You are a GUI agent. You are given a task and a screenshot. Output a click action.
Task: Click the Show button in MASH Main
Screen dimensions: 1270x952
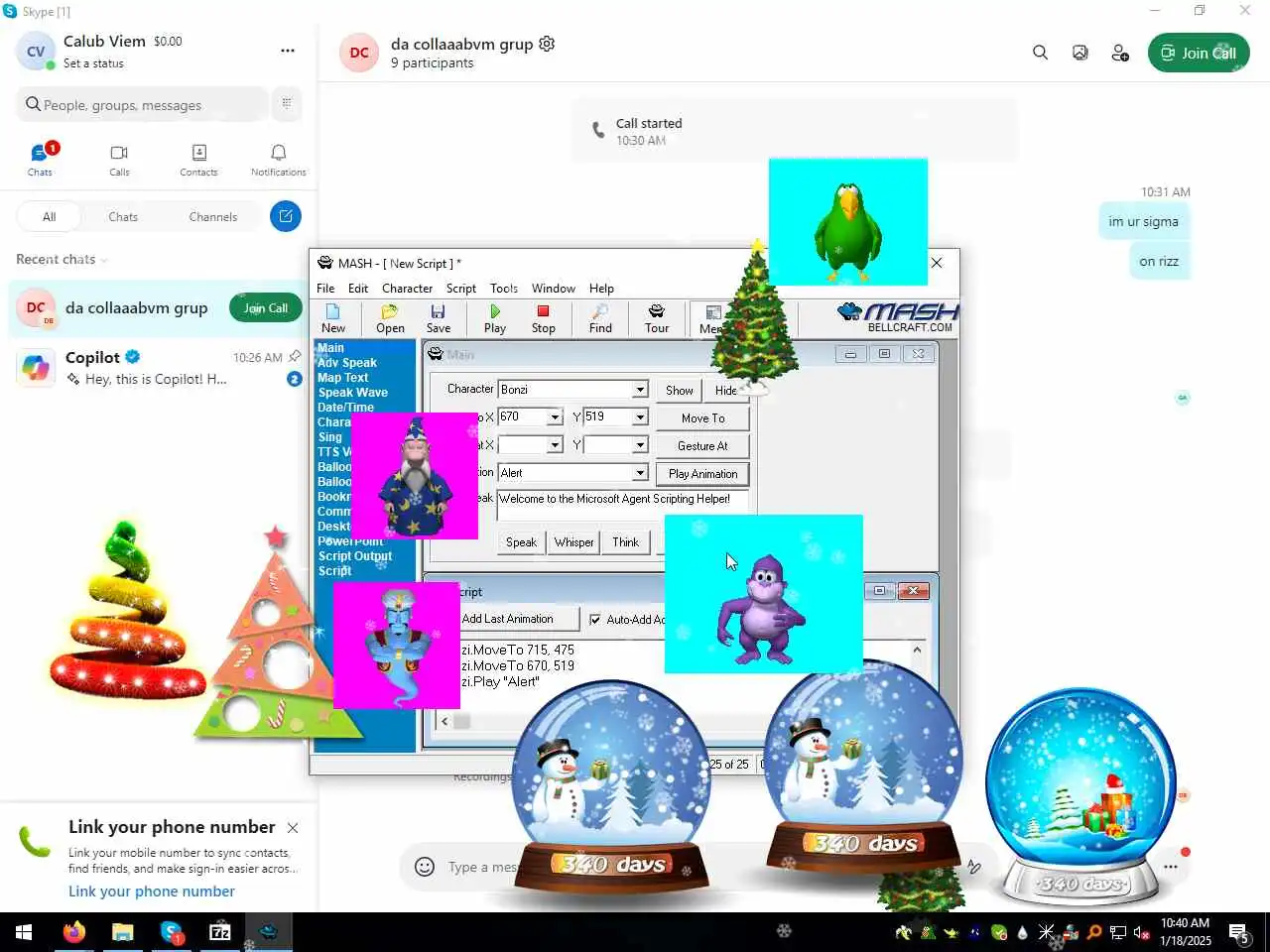tap(679, 390)
